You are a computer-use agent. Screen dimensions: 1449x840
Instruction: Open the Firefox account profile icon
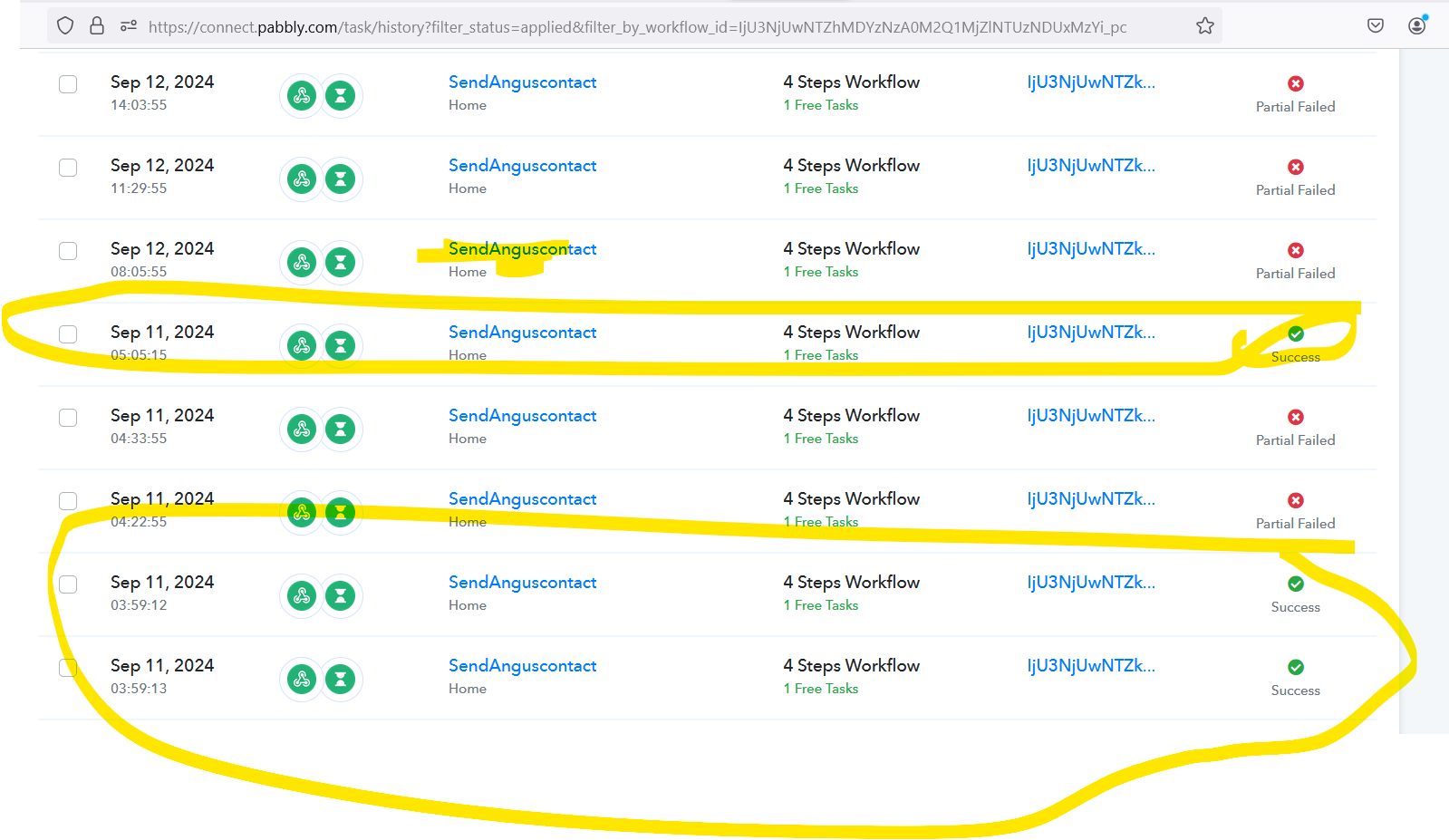1418,24
